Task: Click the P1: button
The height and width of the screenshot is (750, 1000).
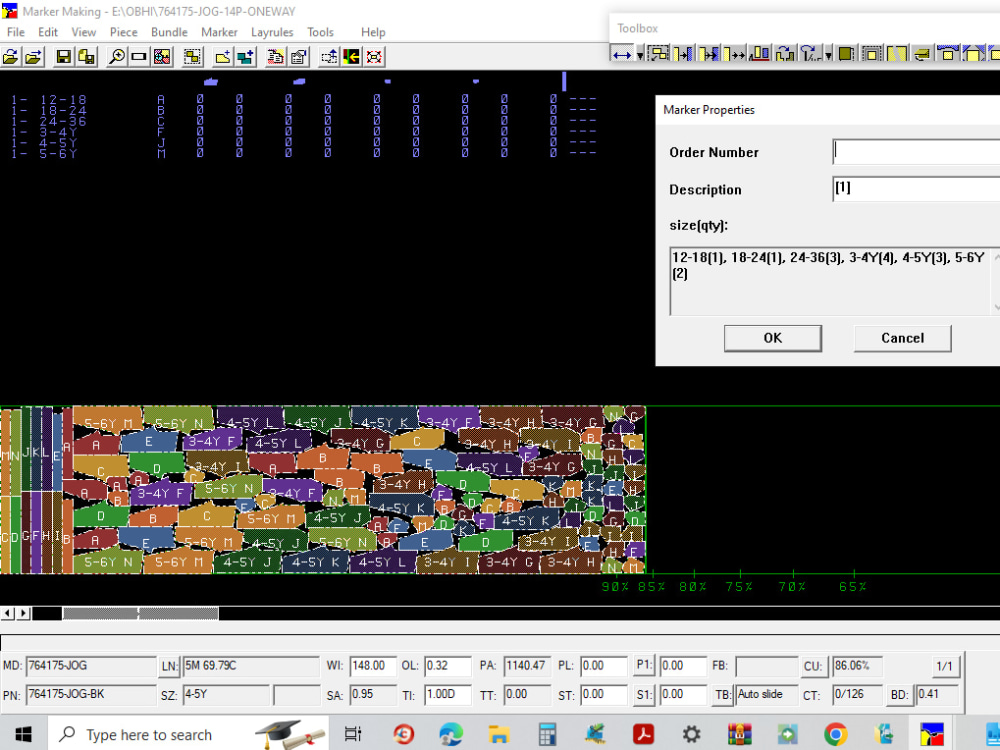Action: coord(644,665)
